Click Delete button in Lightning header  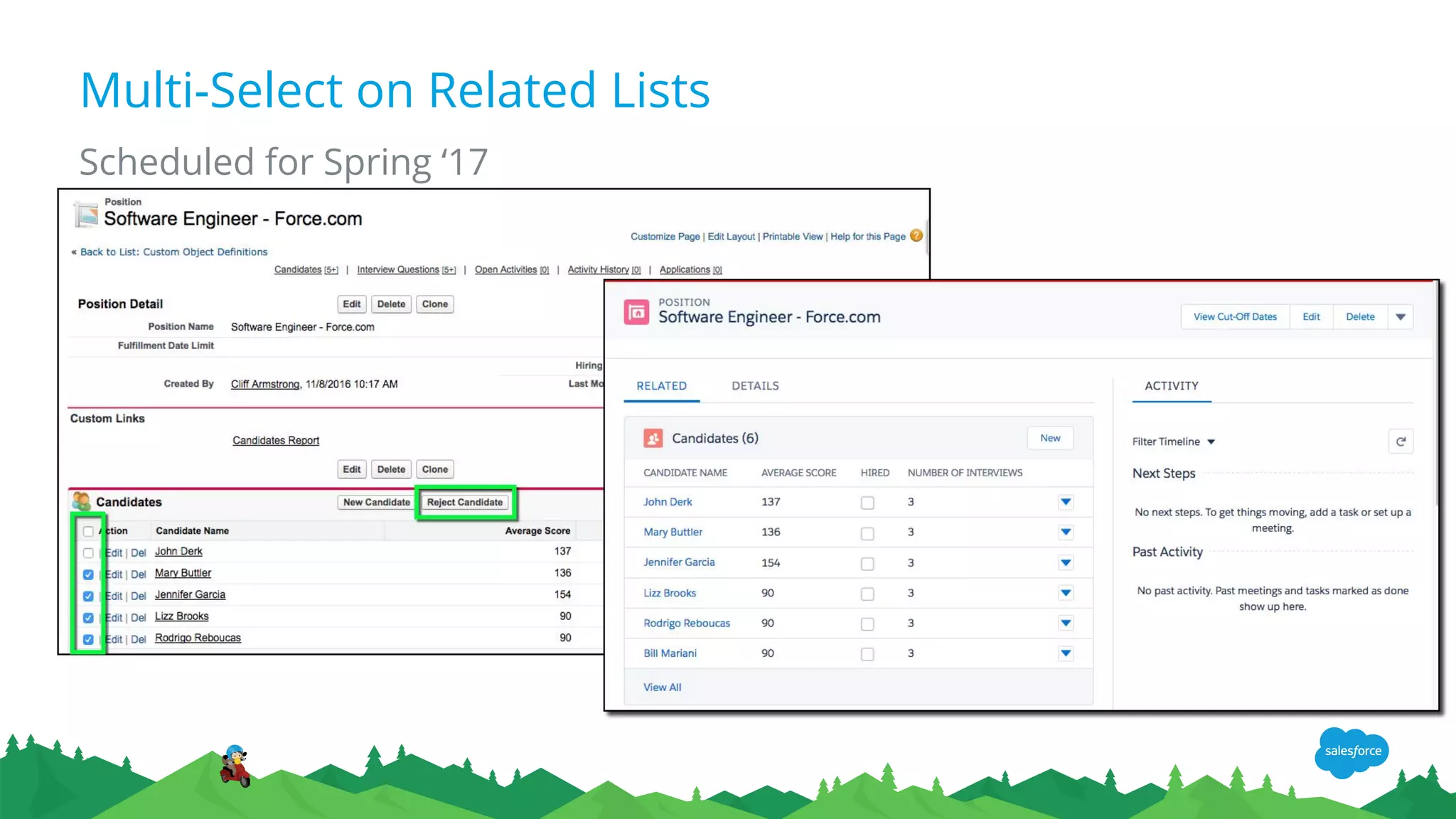(x=1360, y=317)
